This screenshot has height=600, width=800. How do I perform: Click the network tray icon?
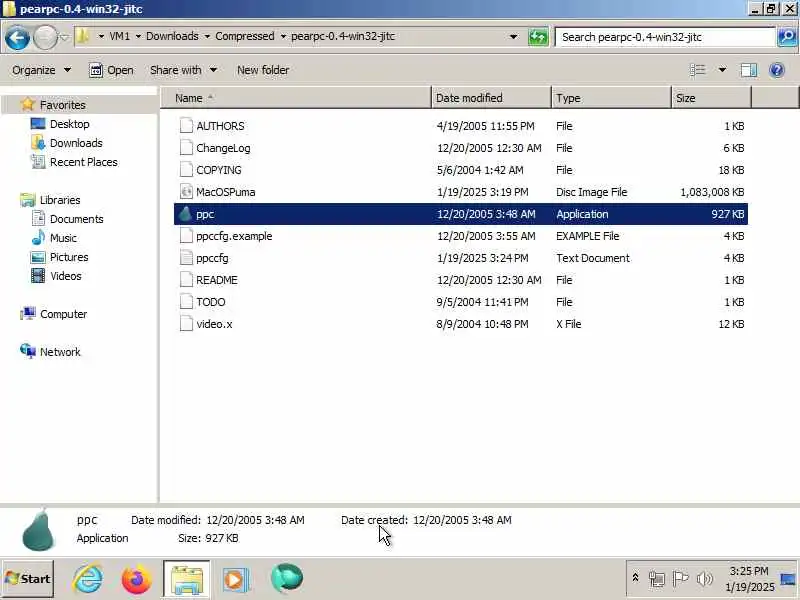(657, 579)
